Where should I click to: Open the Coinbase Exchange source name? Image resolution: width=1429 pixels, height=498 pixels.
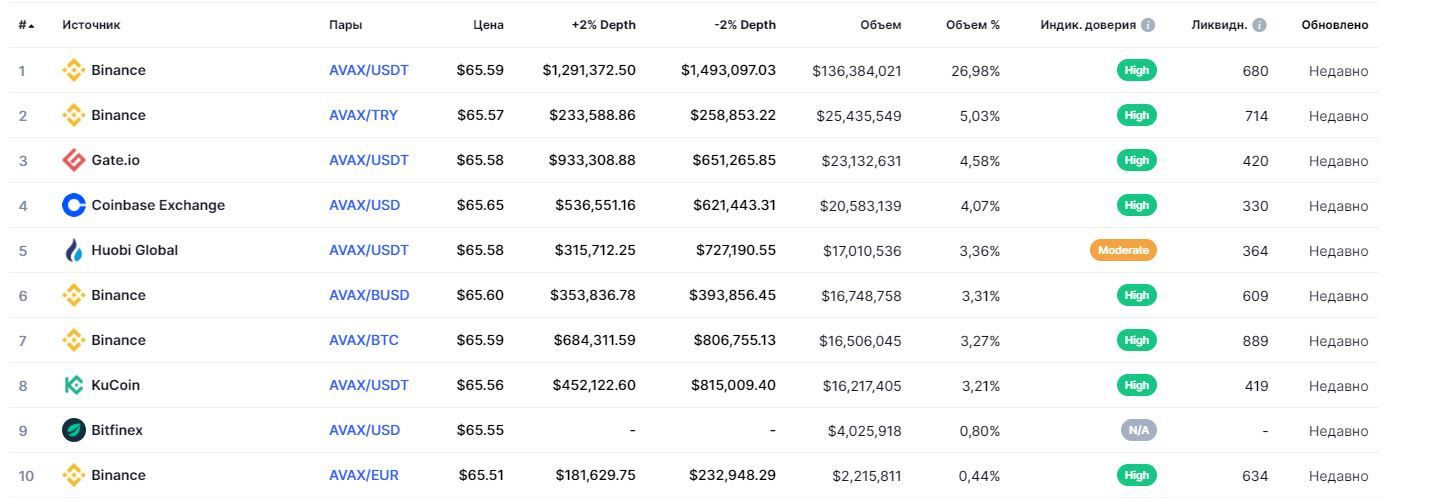tap(158, 205)
